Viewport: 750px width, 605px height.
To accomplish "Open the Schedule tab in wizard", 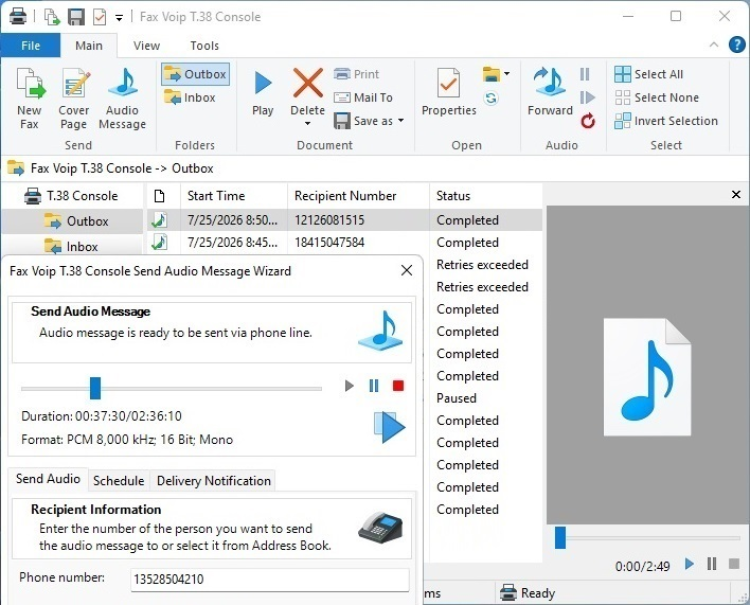I will [x=119, y=481].
